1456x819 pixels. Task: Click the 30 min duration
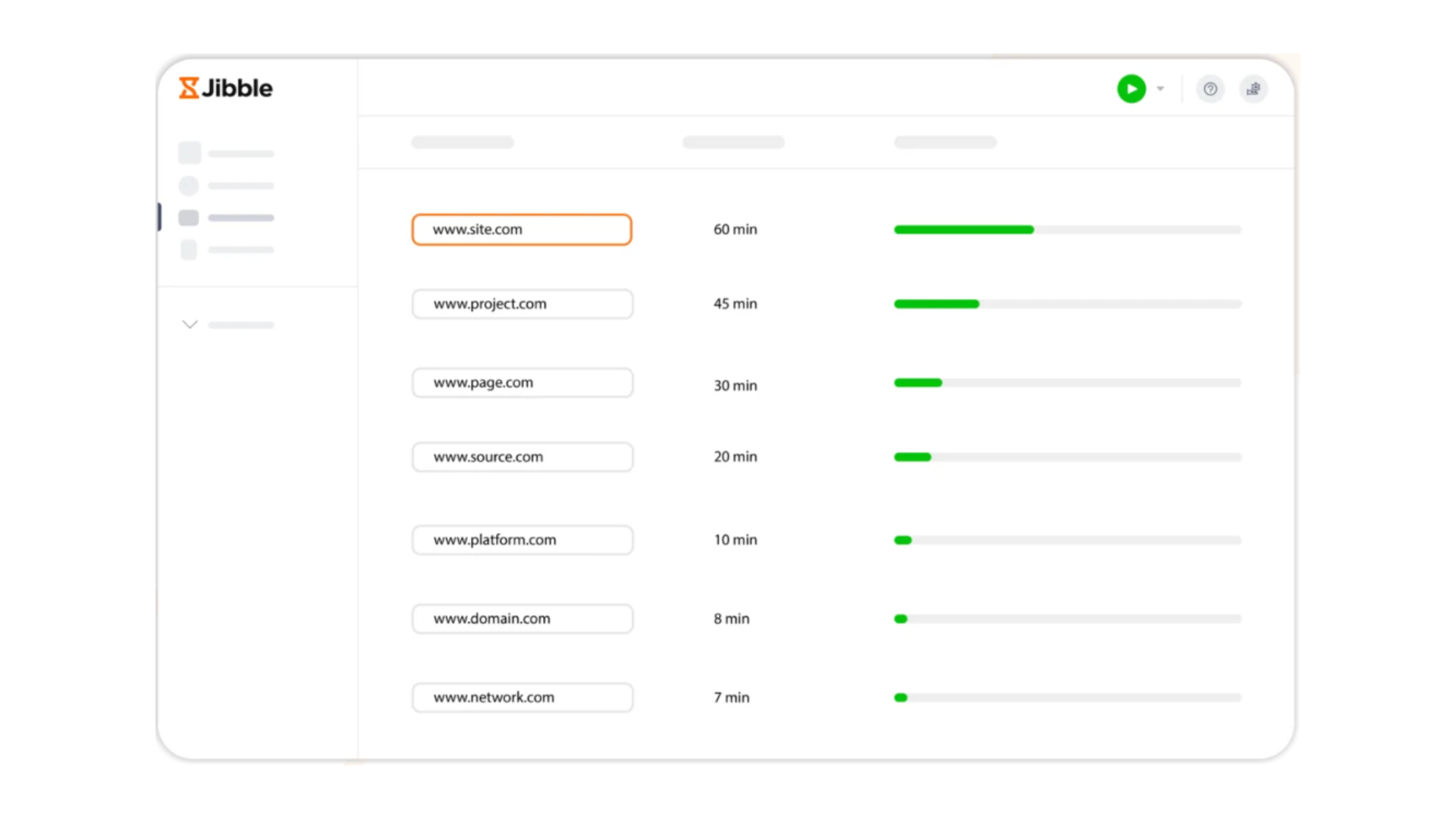[735, 385]
